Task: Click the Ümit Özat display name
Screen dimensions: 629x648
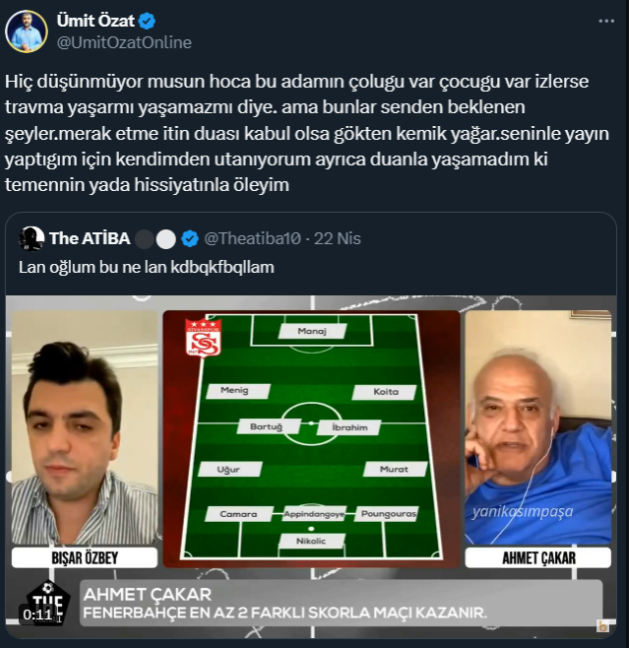Action: pyautogui.click(x=95, y=21)
